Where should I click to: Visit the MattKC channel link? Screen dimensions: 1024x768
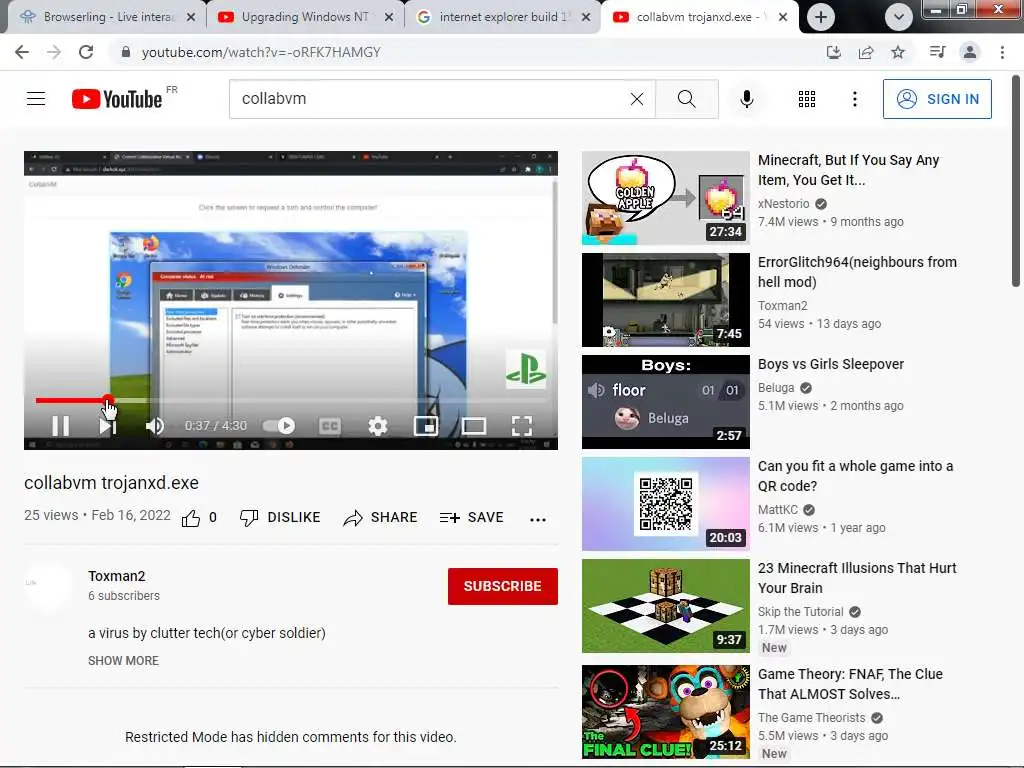tap(778, 509)
